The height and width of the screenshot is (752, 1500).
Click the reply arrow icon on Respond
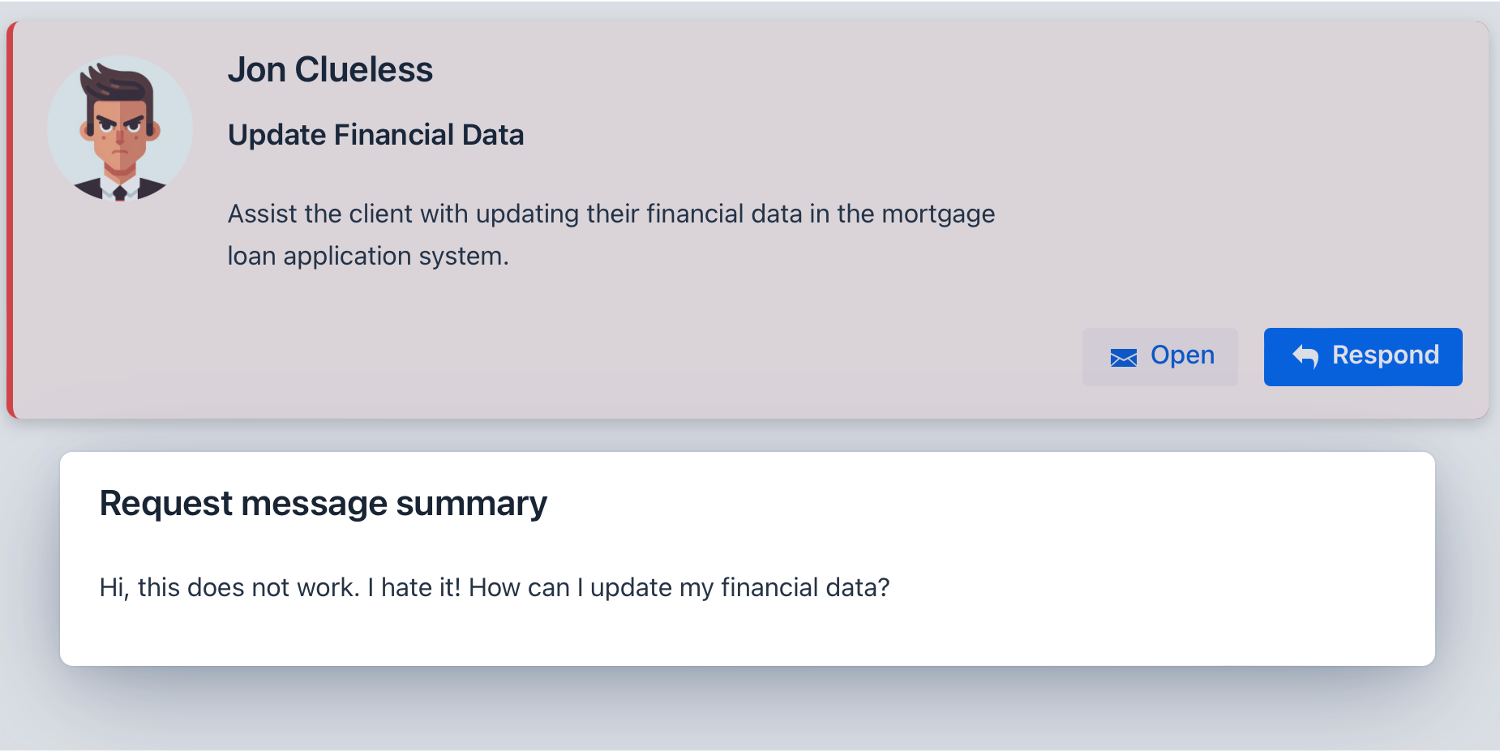pyautogui.click(x=1305, y=357)
